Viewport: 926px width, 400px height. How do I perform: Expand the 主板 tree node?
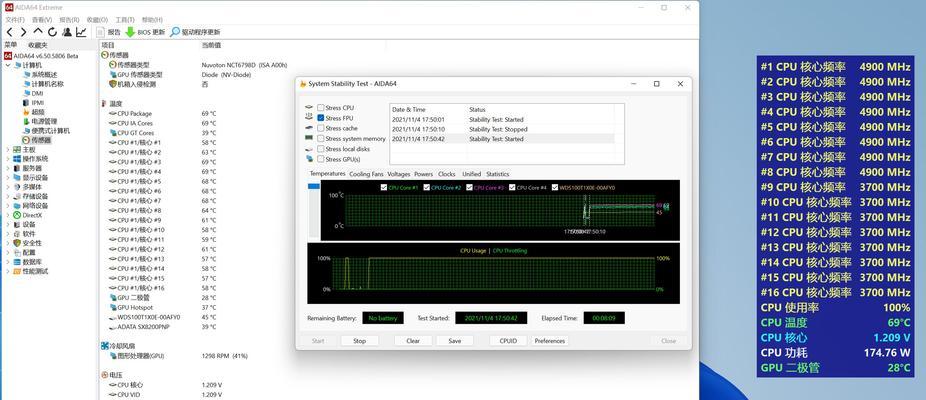tap(8, 149)
